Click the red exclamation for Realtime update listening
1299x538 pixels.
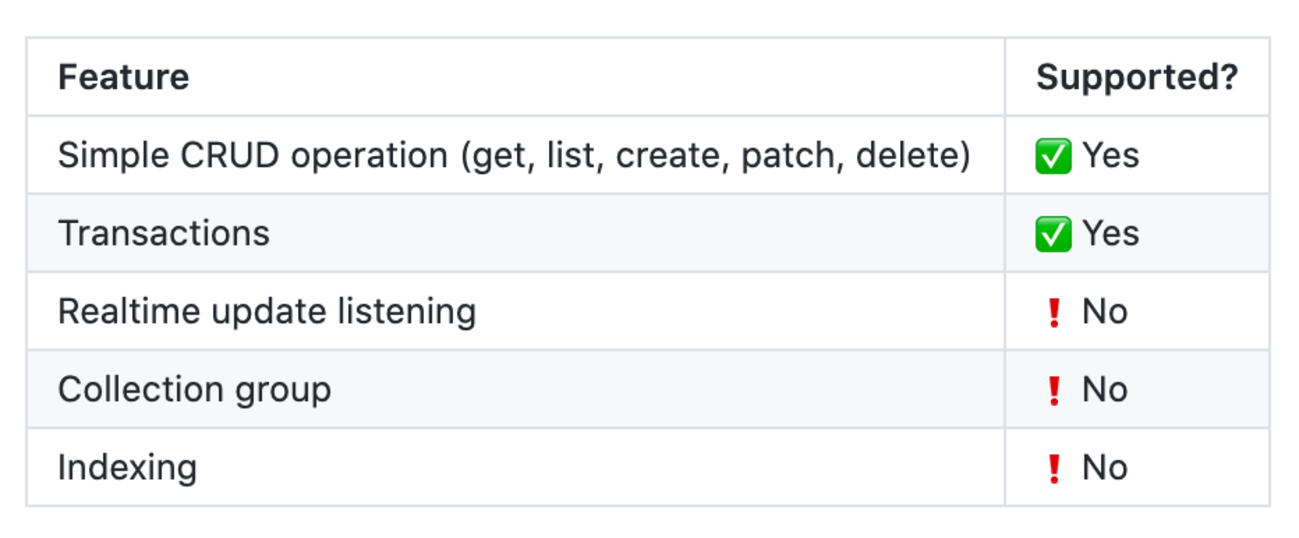click(1053, 312)
